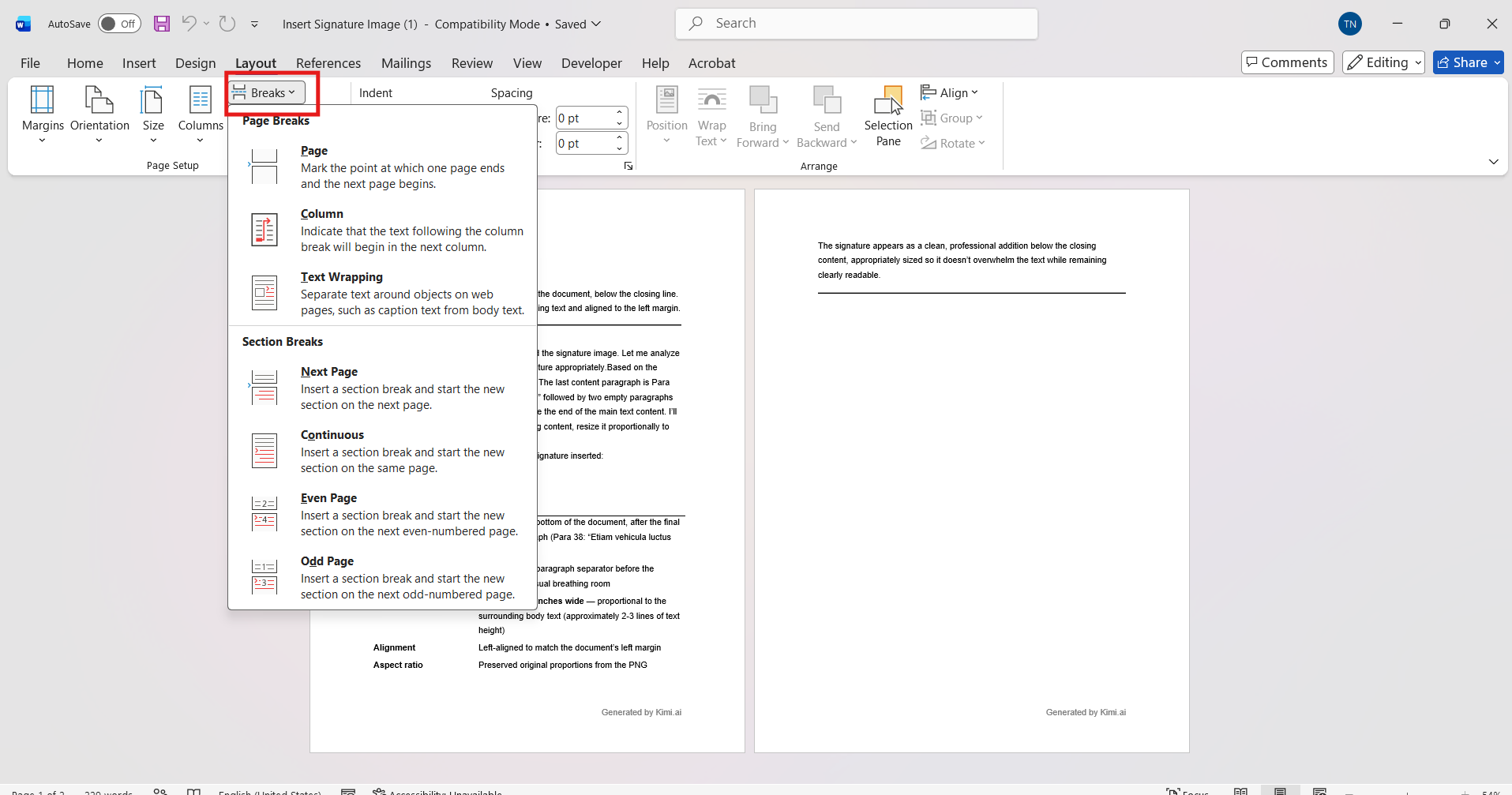Open the Align objects dropdown
The image size is (1512, 795).
pyautogui.click(x=950, y=92)
